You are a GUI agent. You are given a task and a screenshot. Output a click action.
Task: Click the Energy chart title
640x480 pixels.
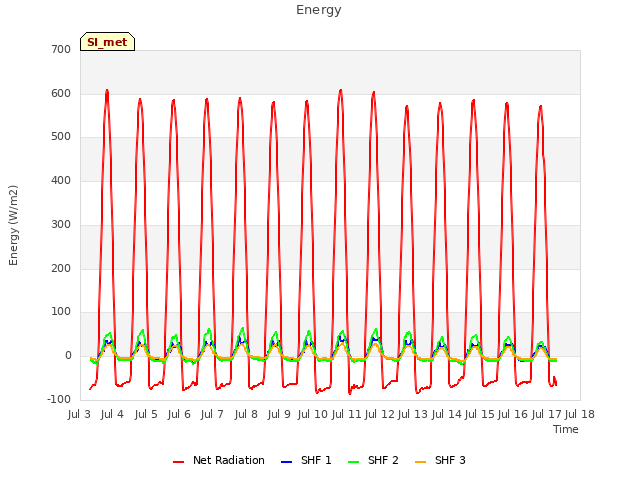(318, 9)
